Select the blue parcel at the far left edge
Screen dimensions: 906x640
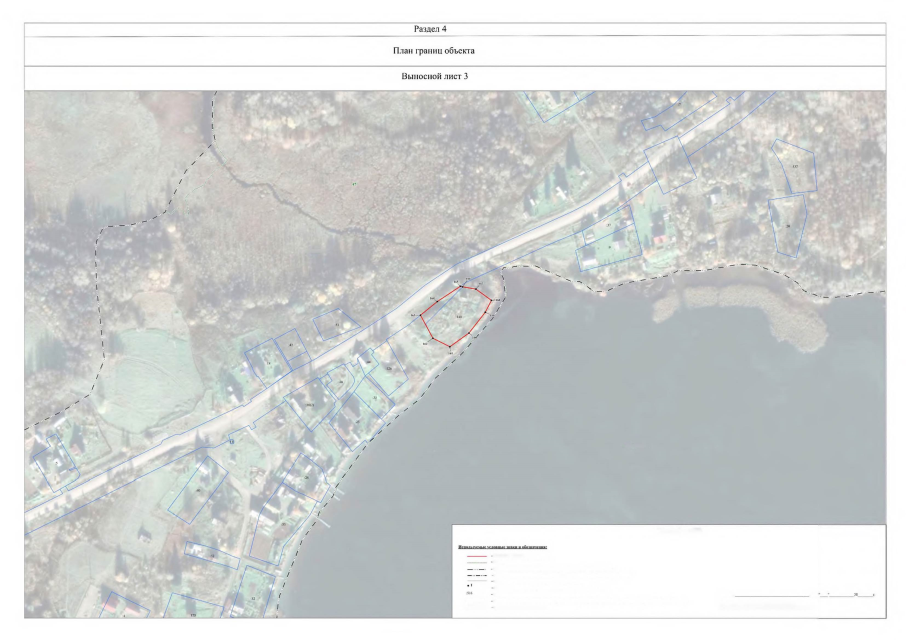55,460
